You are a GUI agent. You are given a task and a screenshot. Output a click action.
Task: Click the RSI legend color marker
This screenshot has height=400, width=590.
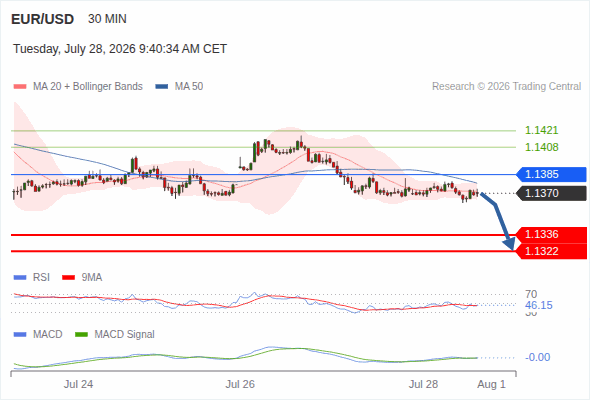click(20, 278)
